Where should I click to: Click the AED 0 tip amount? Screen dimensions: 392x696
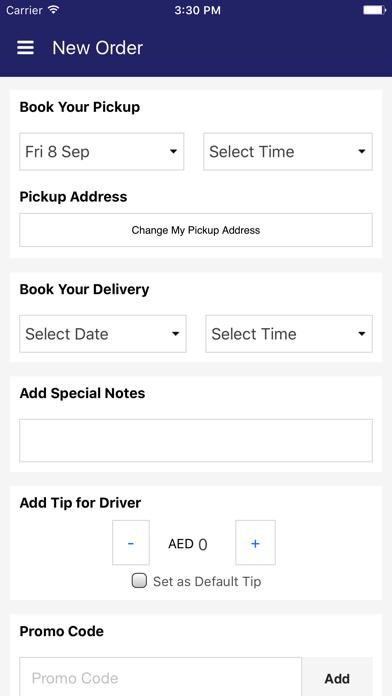[x=188, y=544]
